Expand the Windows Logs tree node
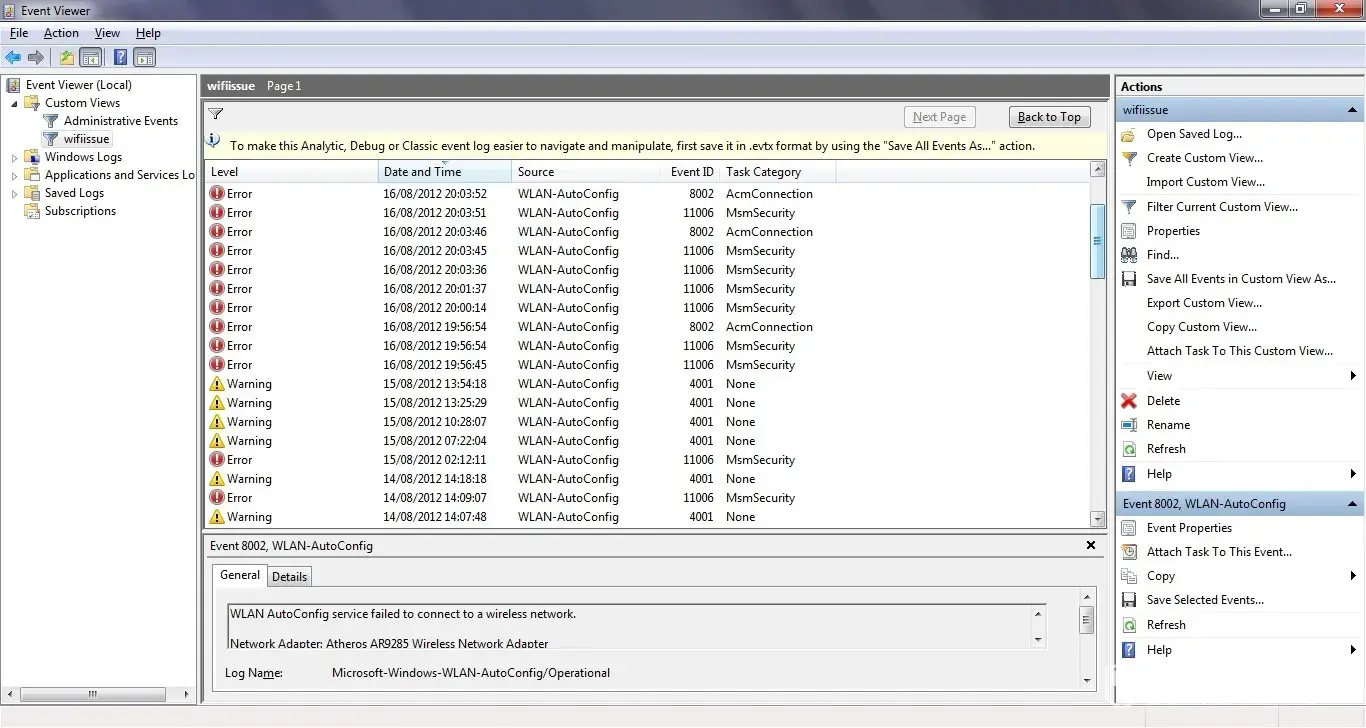The image size is (1366, 728). point(15,158)
